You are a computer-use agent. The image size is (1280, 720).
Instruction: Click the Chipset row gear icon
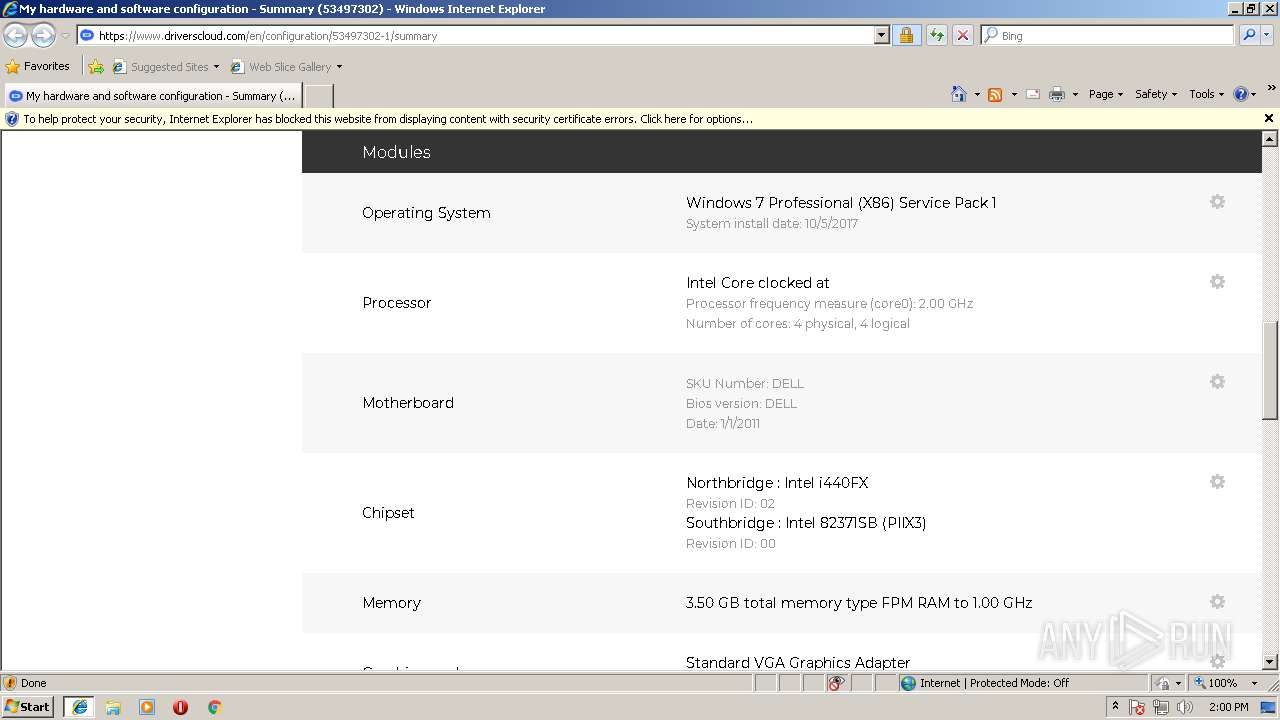tap(1217, 482)
